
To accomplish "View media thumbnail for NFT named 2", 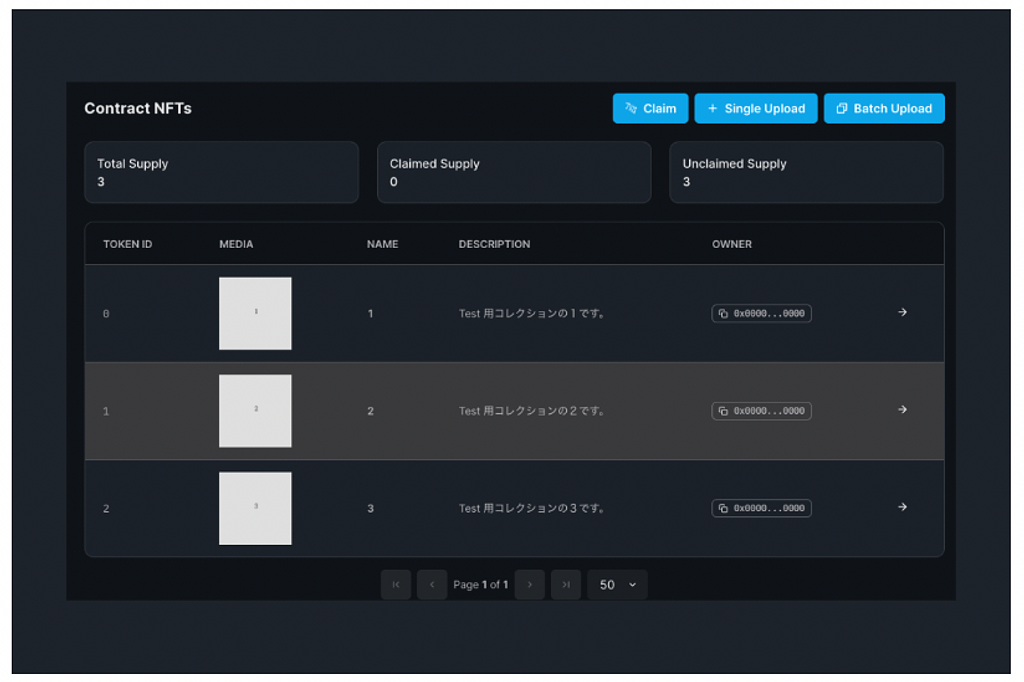I will [255, 411].
